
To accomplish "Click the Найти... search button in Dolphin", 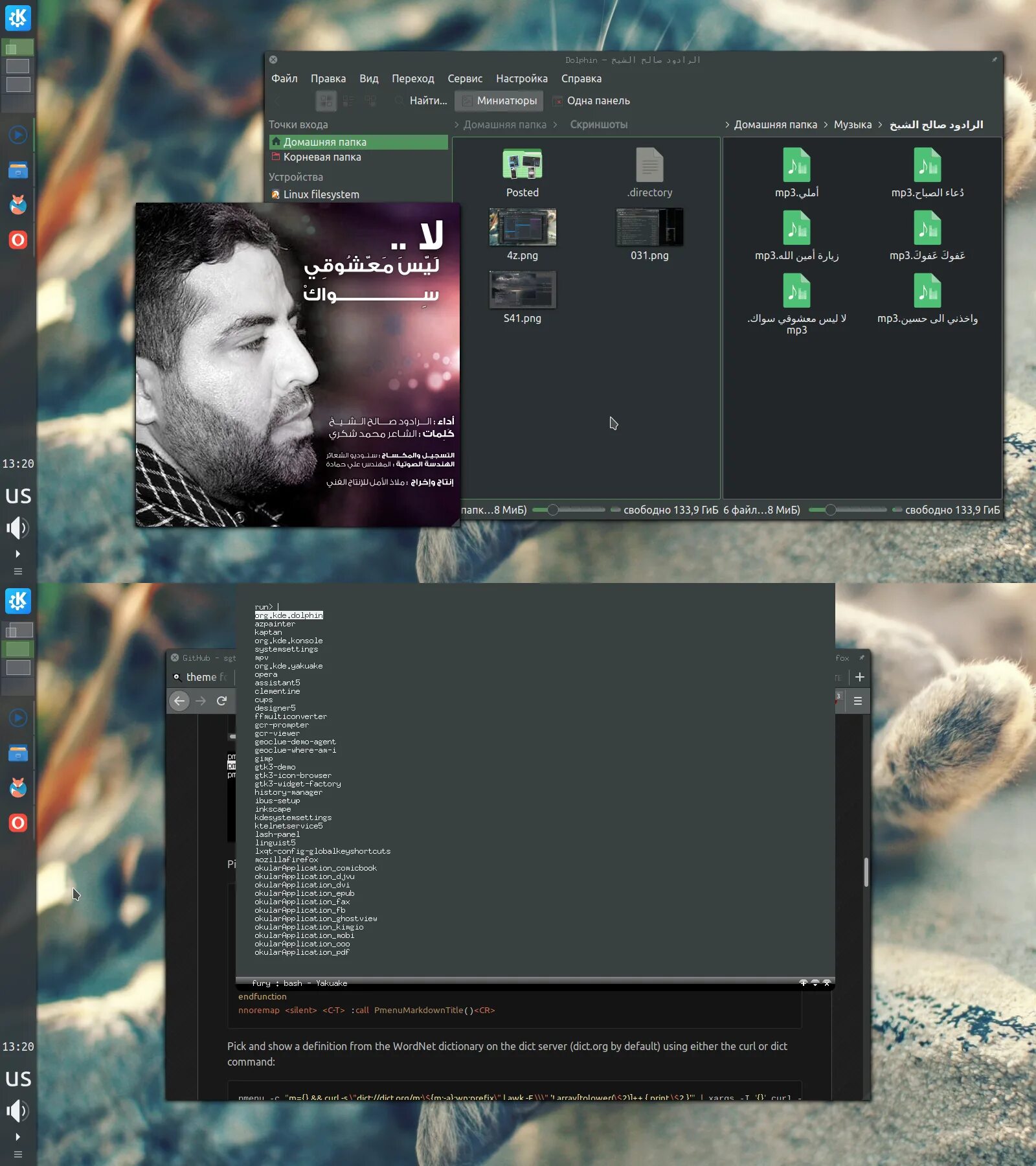I will point(421,100).
